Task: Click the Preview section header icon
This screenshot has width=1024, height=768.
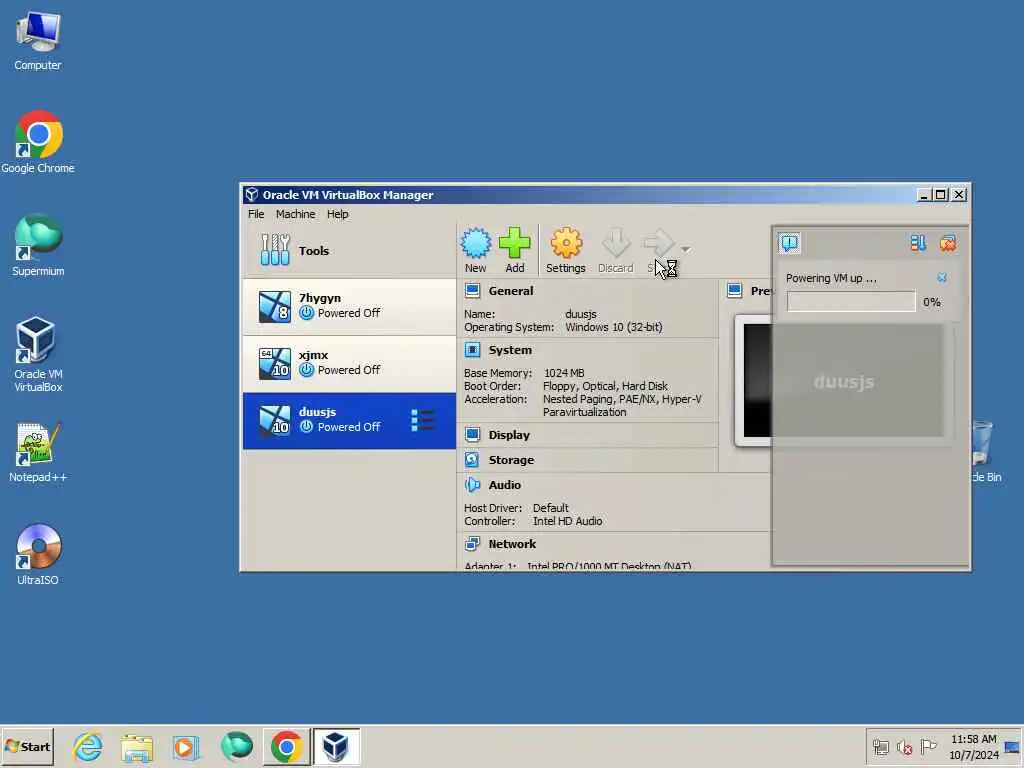Action: 735,291
